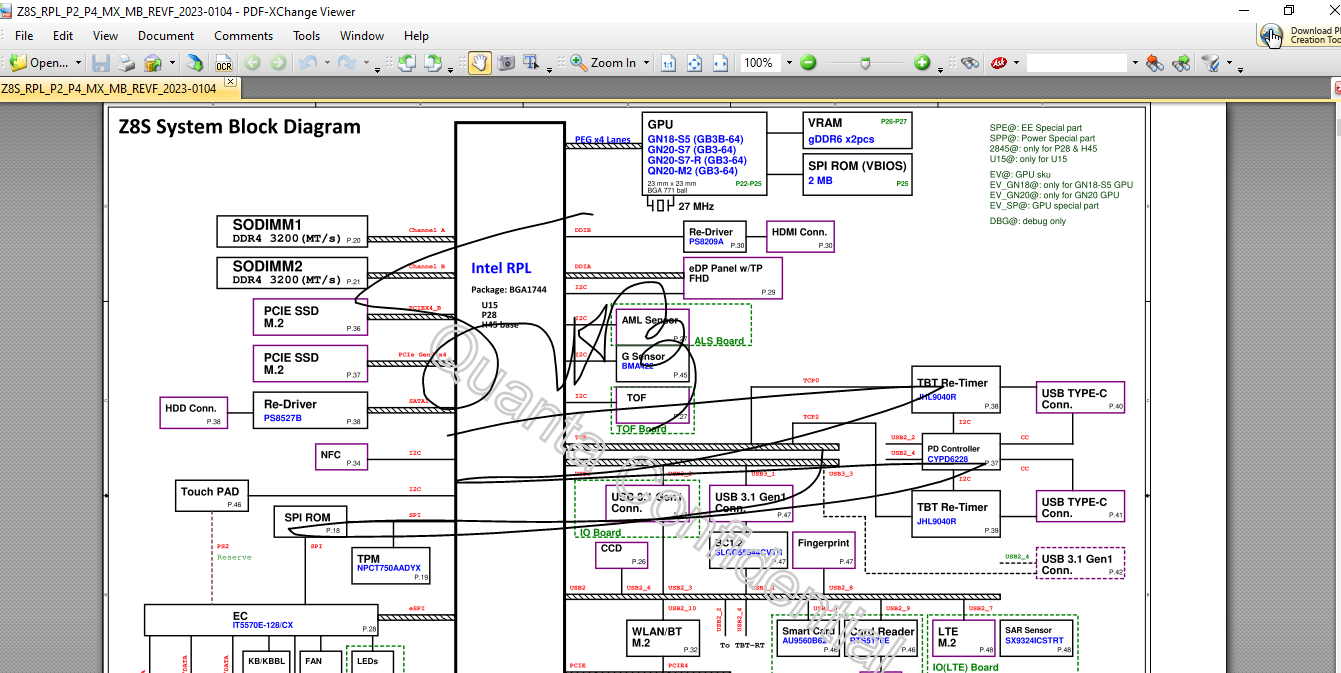Find the previous search match
The width and height of the screenshot is (1341, 673).
(1155, 63)
